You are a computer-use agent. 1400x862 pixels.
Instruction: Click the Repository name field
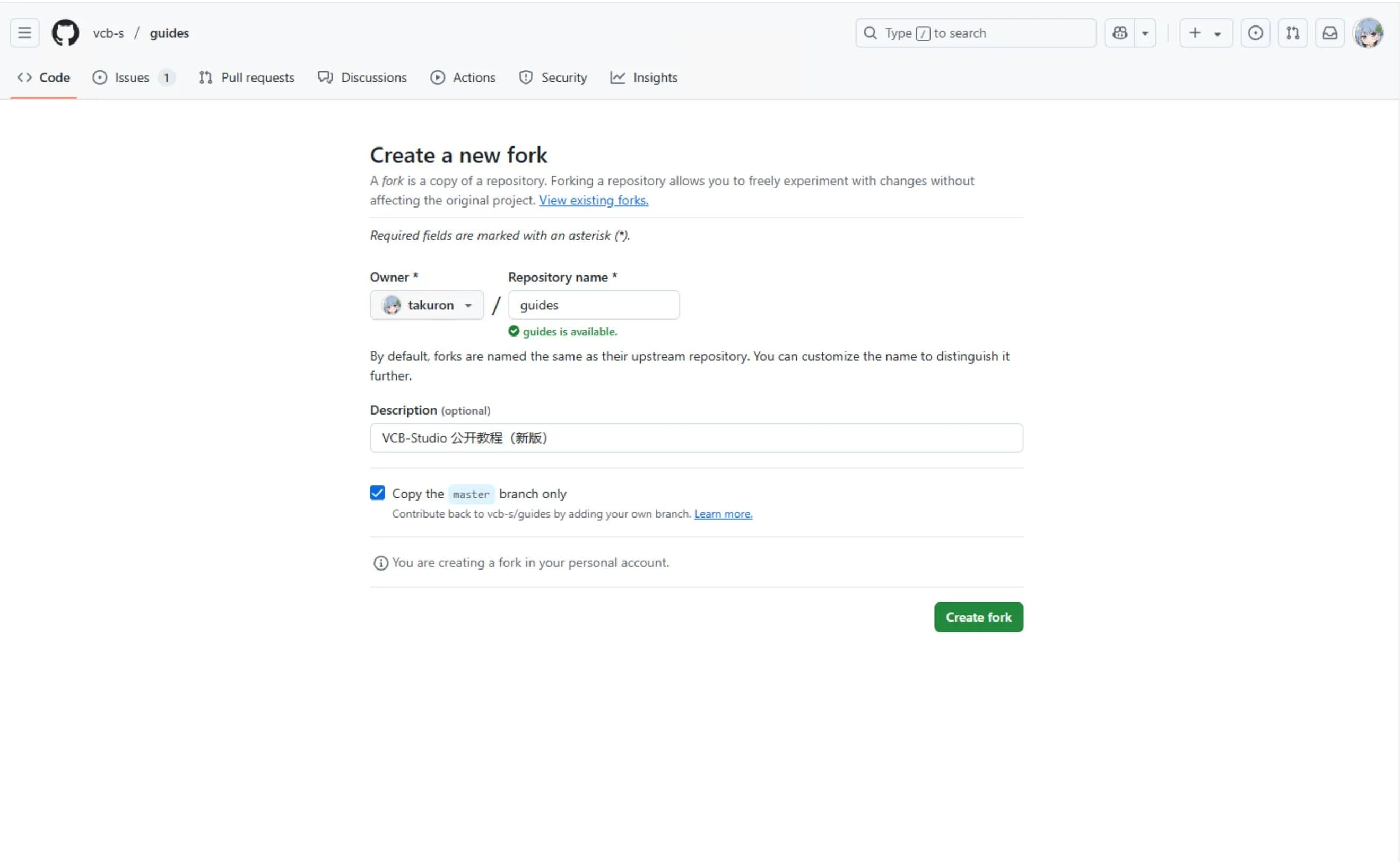coord(594,305)
